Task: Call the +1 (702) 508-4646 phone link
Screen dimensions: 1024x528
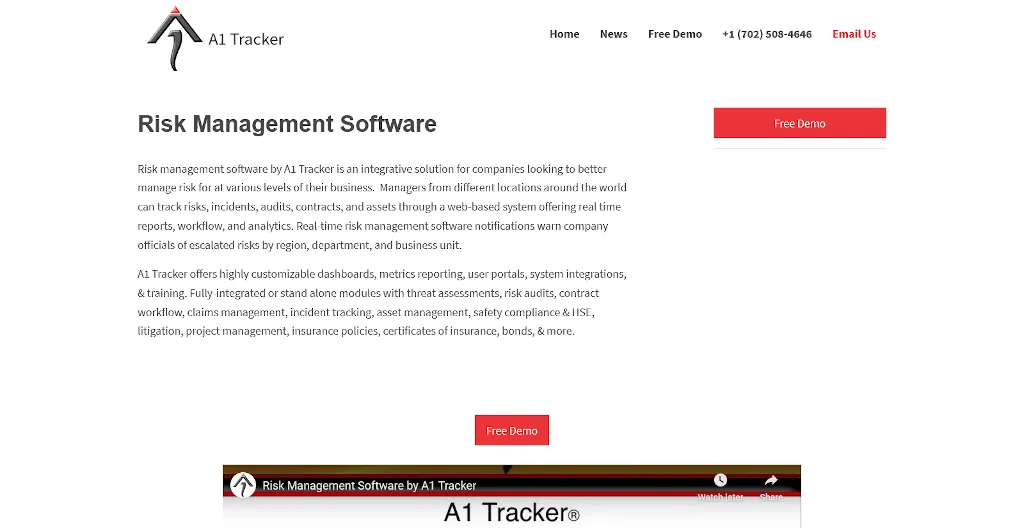Action: click(767, 34)
